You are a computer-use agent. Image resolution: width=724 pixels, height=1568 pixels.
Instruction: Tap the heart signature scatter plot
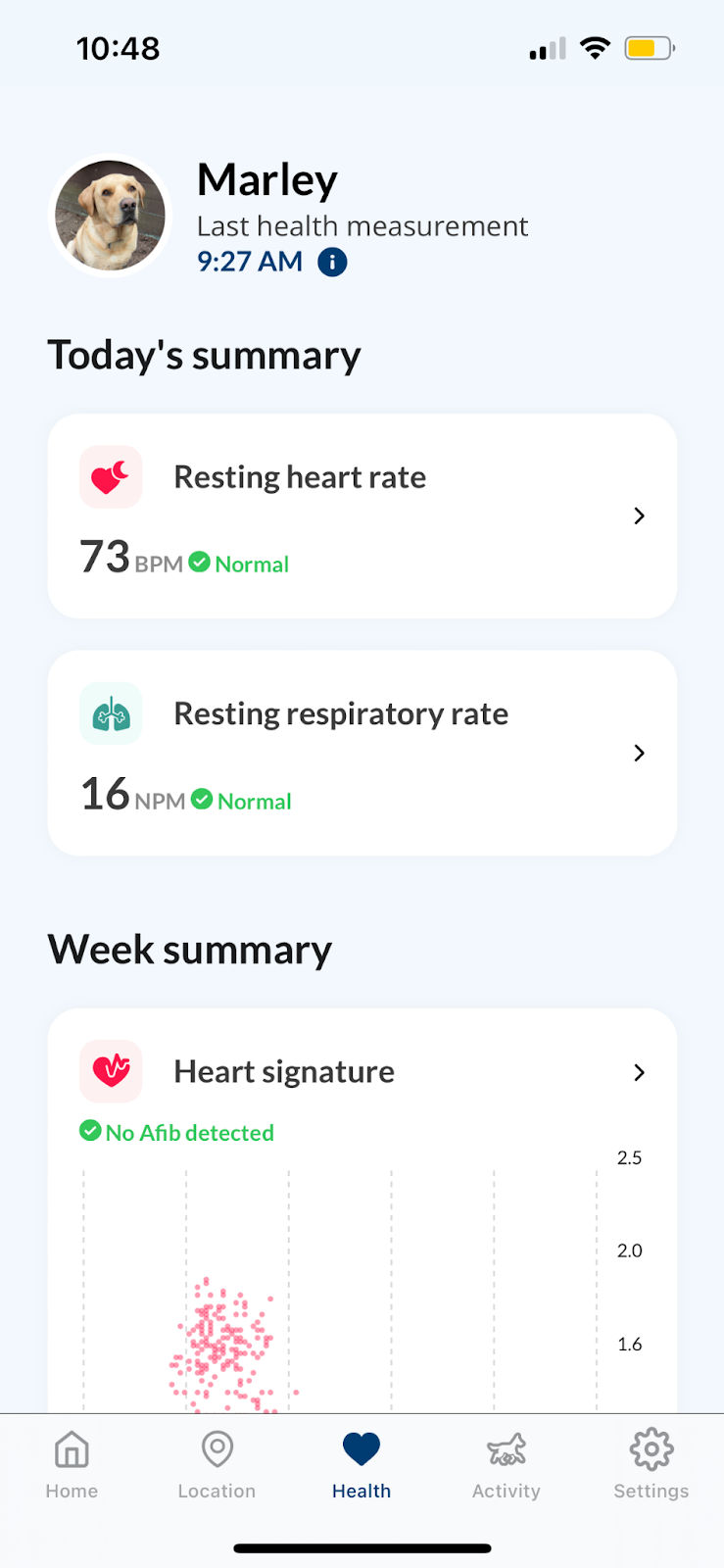pyautogui.click(x=338, y=1290)
